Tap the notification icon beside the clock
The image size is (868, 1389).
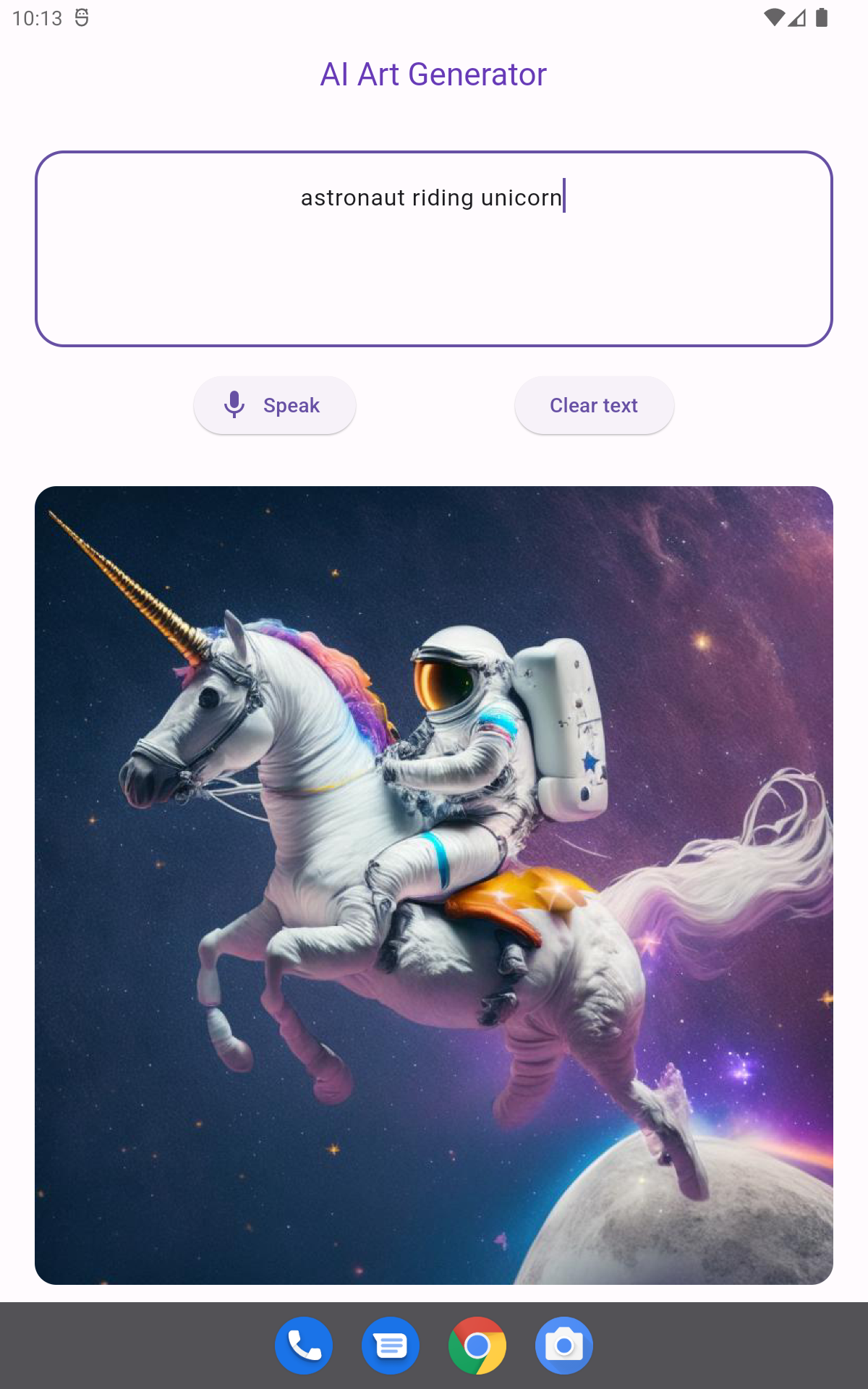click(82, 17)
